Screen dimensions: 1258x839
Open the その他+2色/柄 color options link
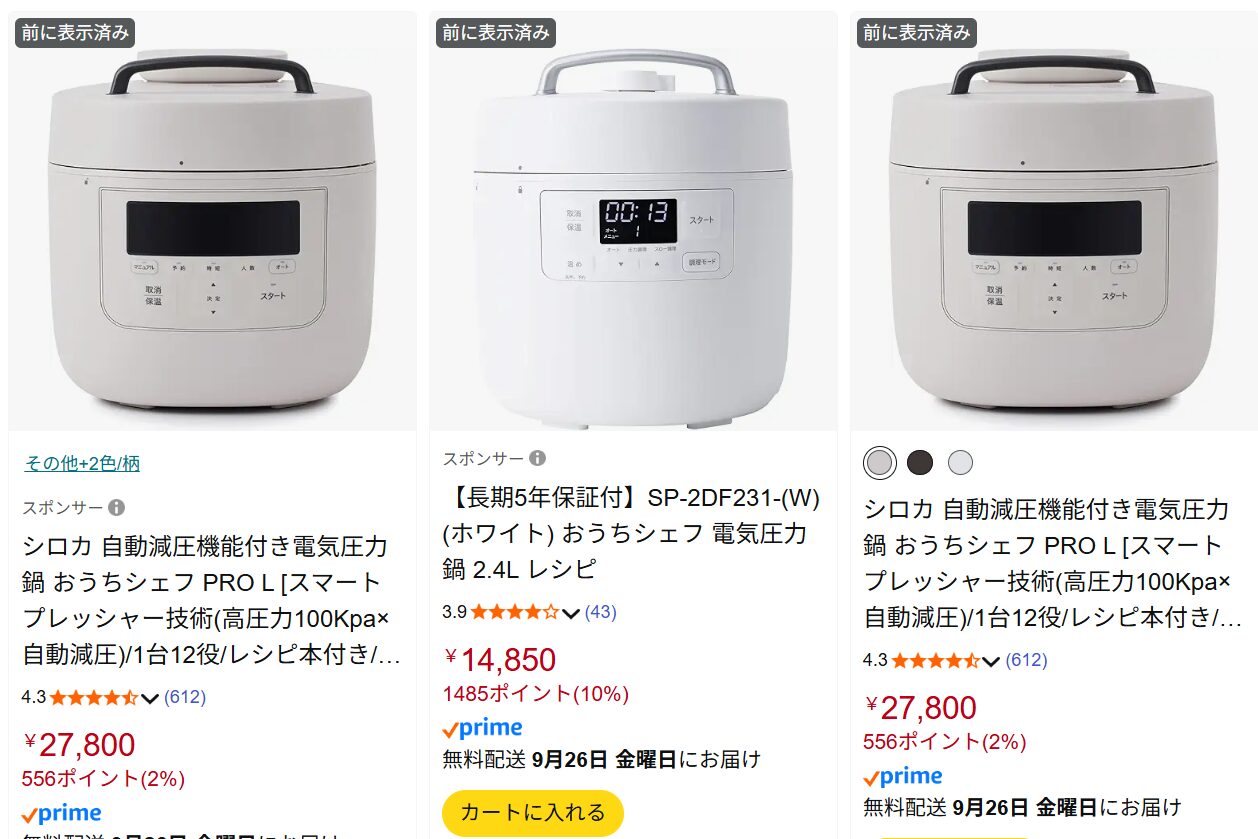pyautogui.click(x=82, y=463)
